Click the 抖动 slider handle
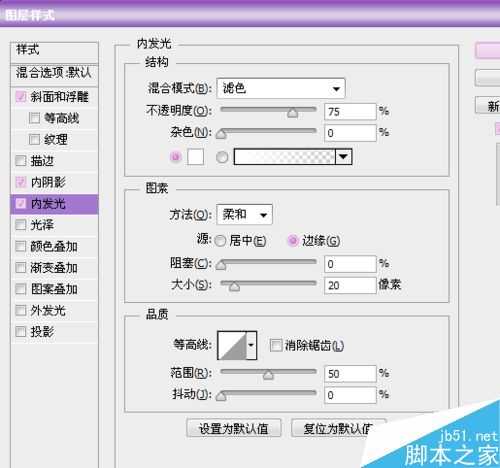Viewport: 500px width, 468px height. point(221,396)
